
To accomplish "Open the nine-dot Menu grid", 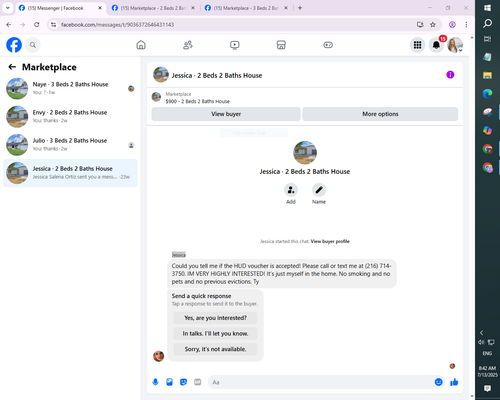I will 417,45.
